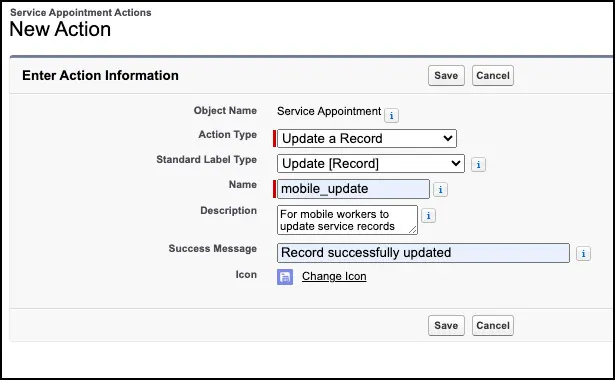
Task: Click the info icon beside the Description box
Action: tap(428, 216)
